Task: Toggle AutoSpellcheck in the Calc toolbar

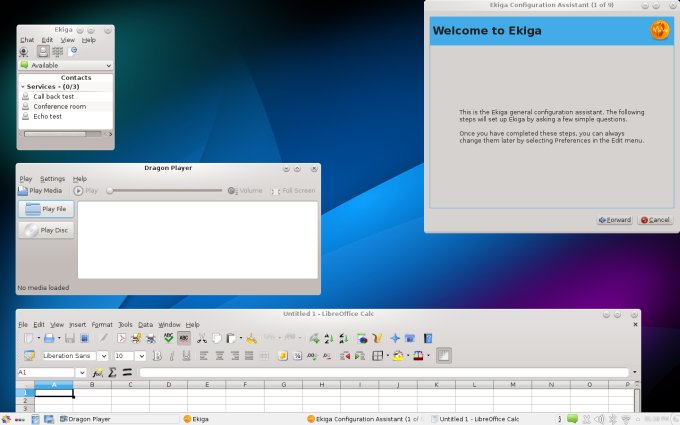Action: (x=184, y=339)
